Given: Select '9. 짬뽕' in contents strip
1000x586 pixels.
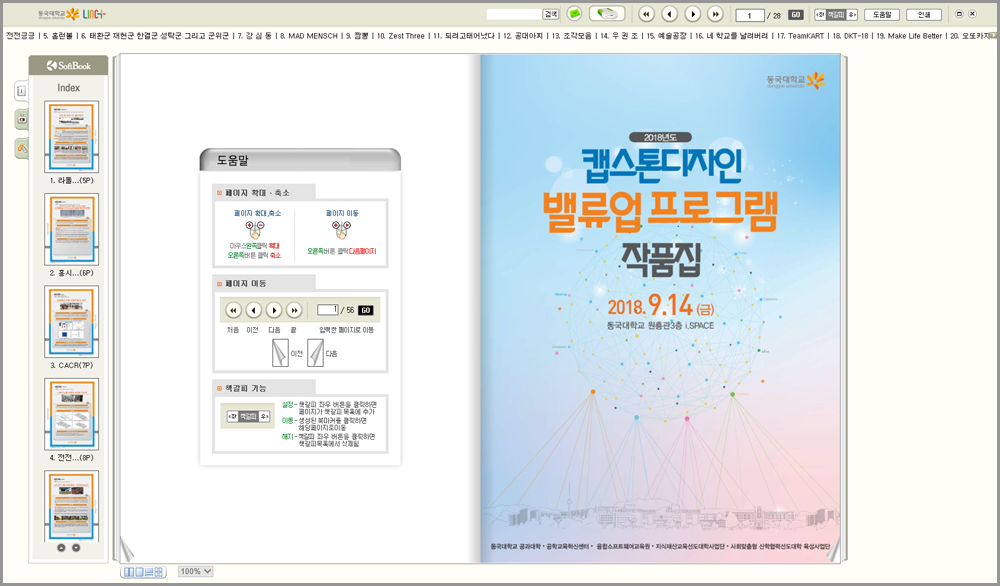Looking at the screenshot, I should [x=357, y=36].
